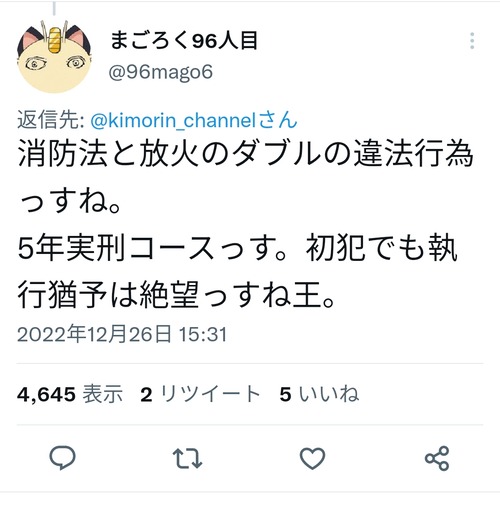Image resolution: width=500 pixels, height=507 pixels.
Task: Click the tweet line starting with 5年実刑コース
Action: 238,248
